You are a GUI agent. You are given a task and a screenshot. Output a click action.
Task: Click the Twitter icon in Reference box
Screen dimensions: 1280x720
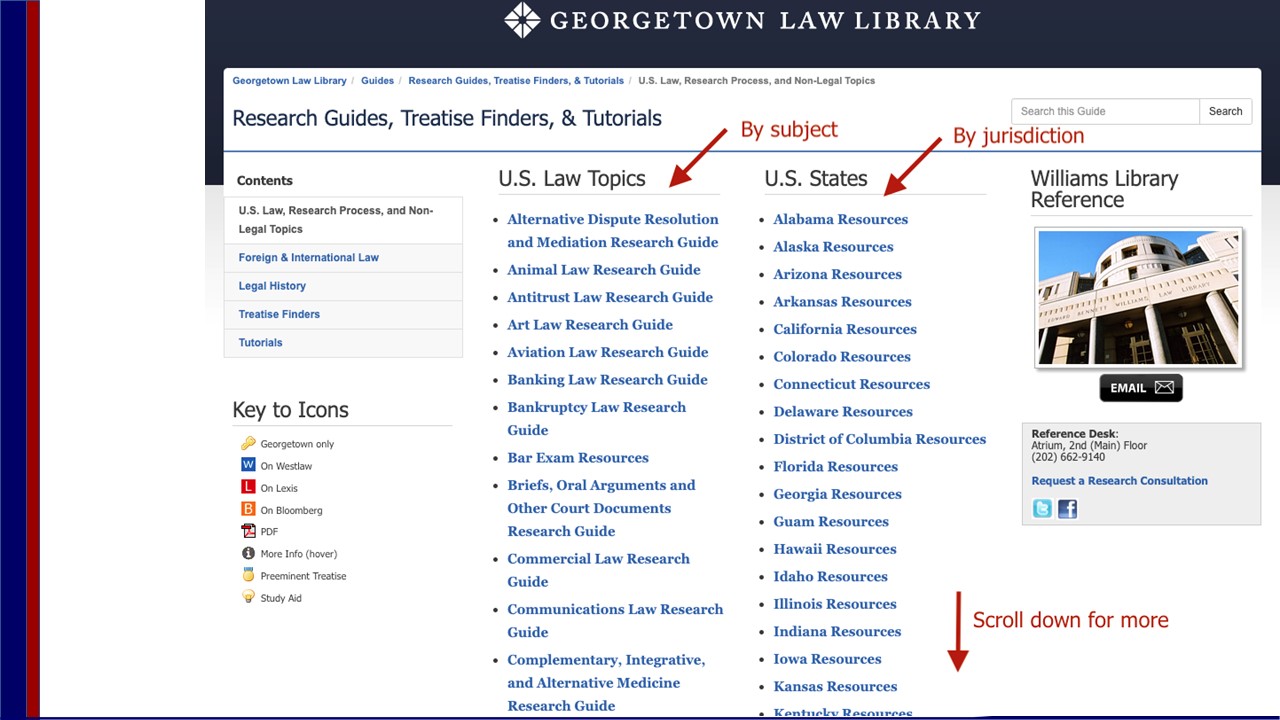pos(1042,509)
